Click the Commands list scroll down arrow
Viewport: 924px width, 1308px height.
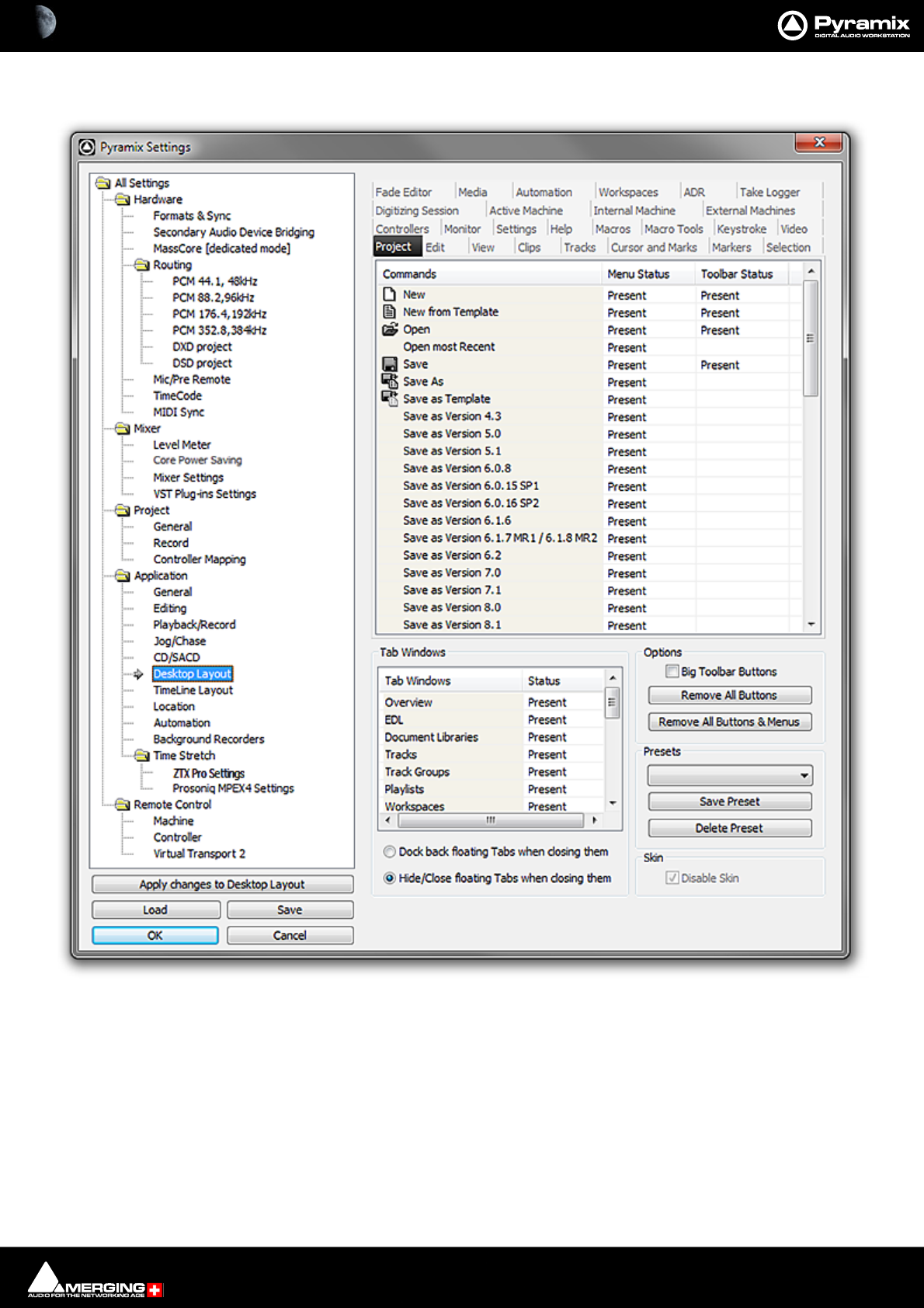pos(811,624)
